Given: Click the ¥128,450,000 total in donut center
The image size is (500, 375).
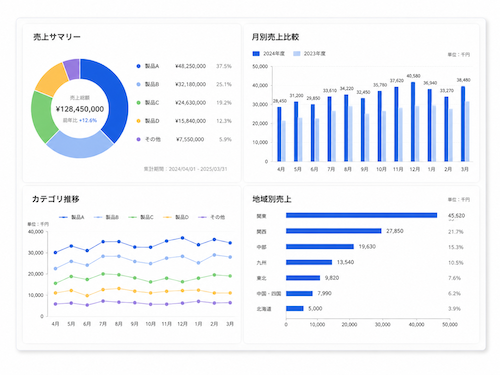Looking at the screenshot, I should pos(80,109).
